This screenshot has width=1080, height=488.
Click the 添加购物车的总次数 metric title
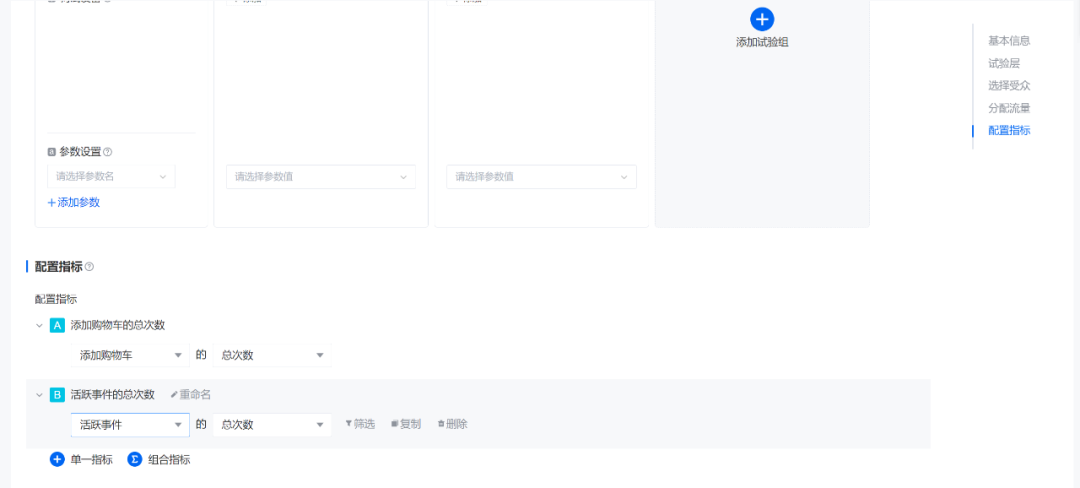click(118, 326)
